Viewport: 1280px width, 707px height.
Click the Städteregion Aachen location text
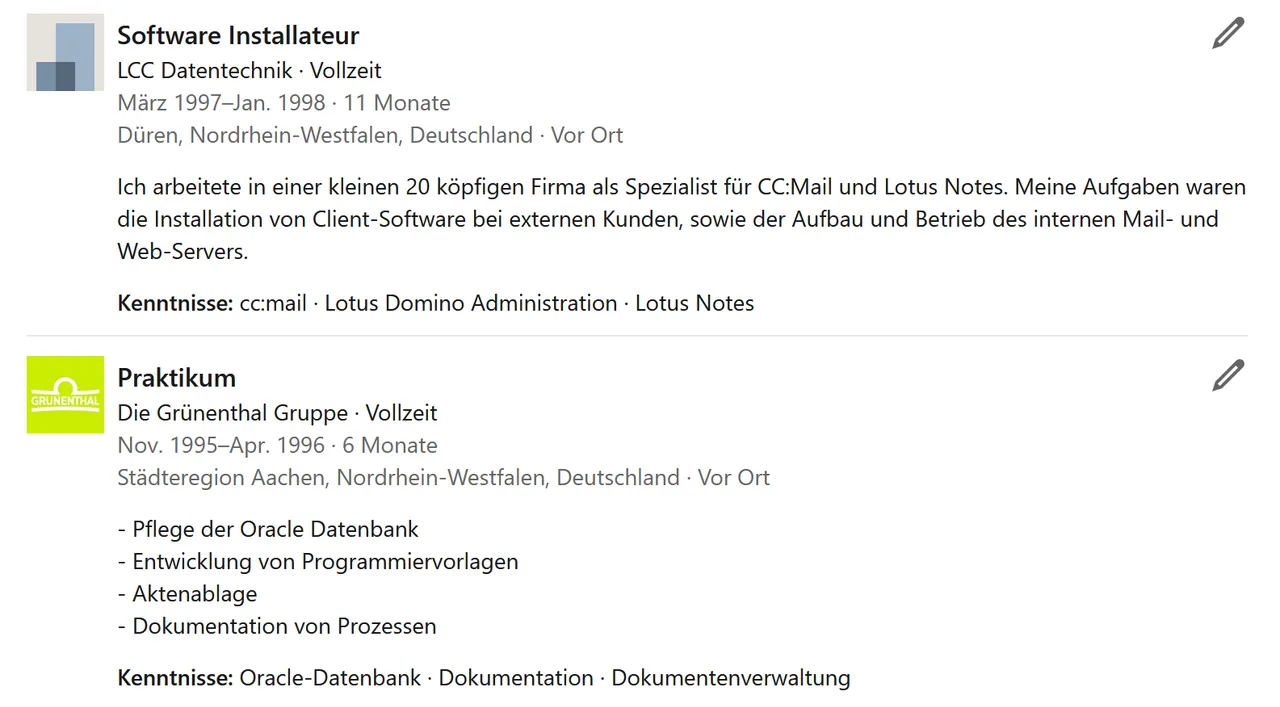coord(398,478)
